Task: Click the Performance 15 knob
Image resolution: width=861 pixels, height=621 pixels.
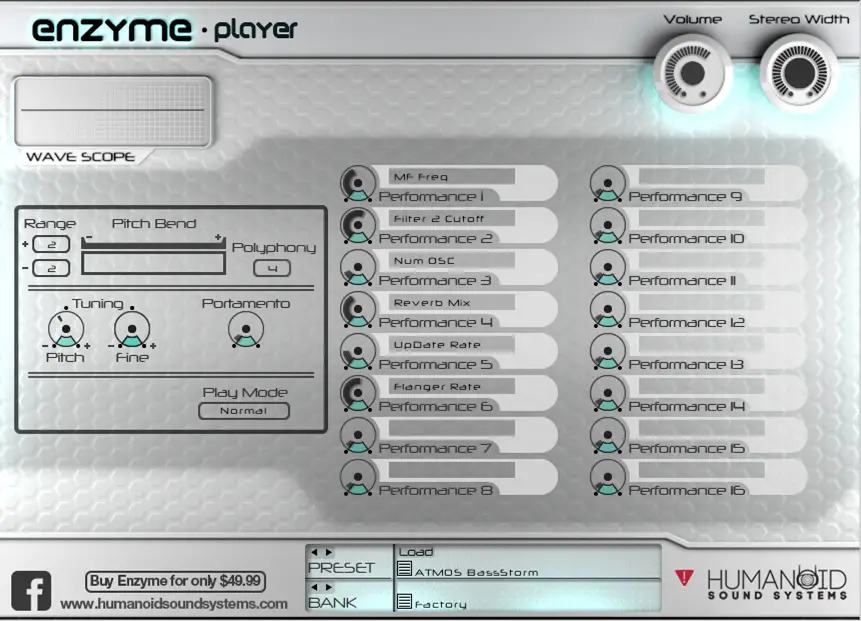Action: point(608,435)
